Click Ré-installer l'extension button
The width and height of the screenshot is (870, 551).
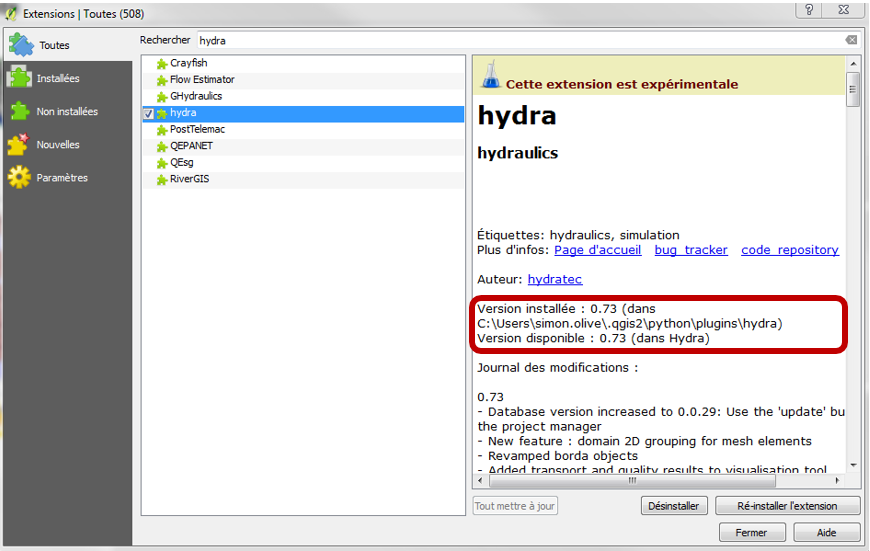(x=787, y=506)
